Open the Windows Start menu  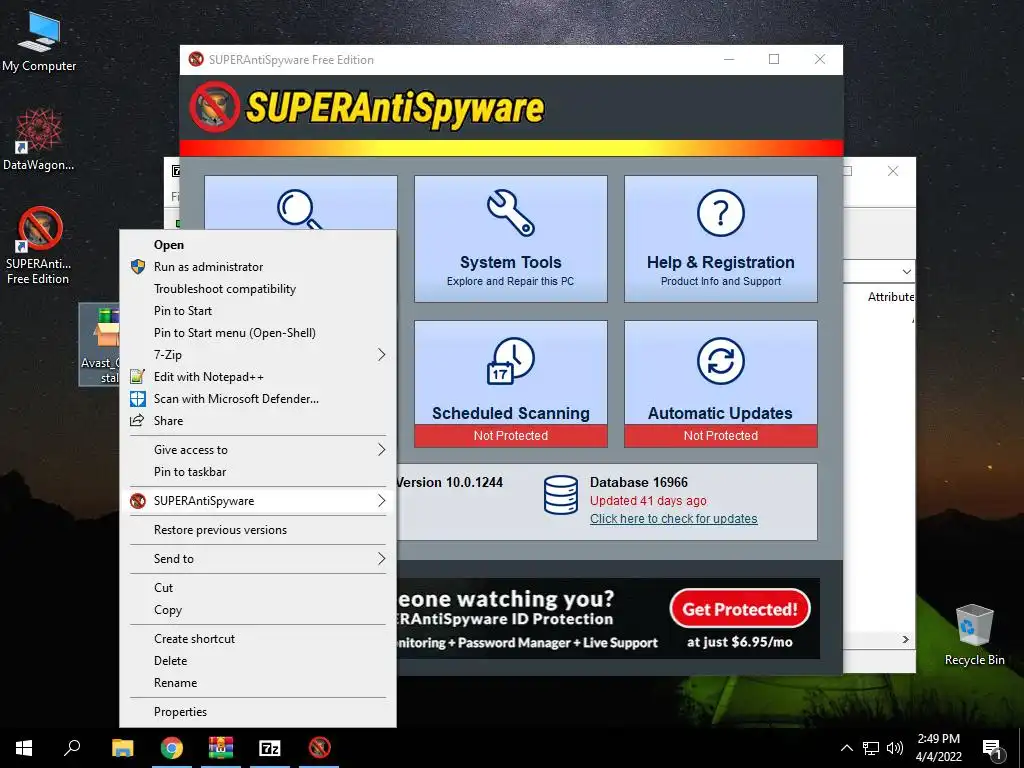pos(24,748)
